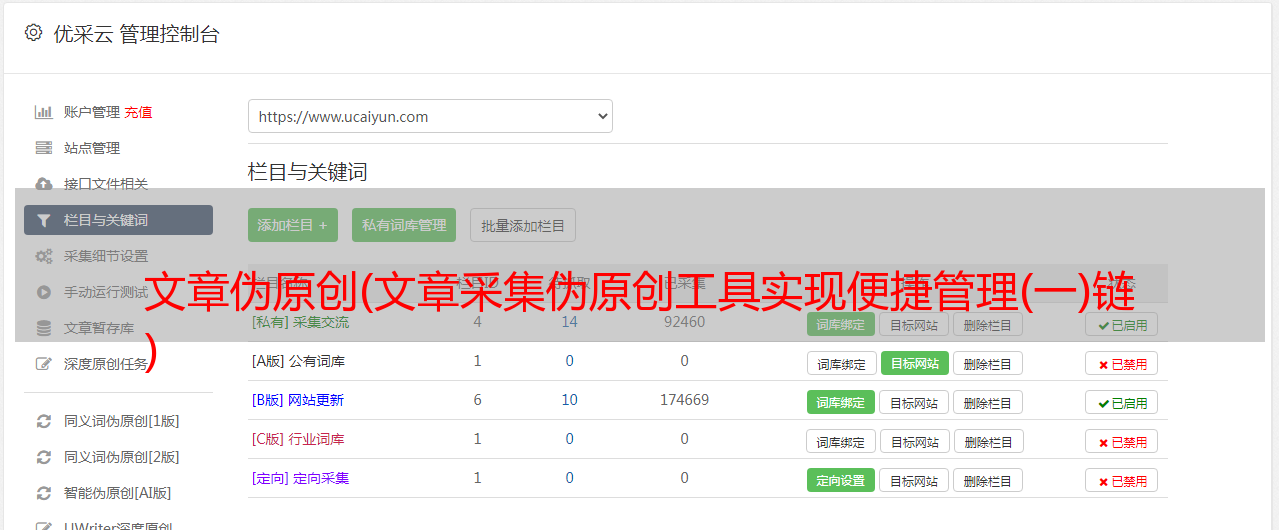Click 删除栏目 in the 定向采集 row

pos(988,480)
